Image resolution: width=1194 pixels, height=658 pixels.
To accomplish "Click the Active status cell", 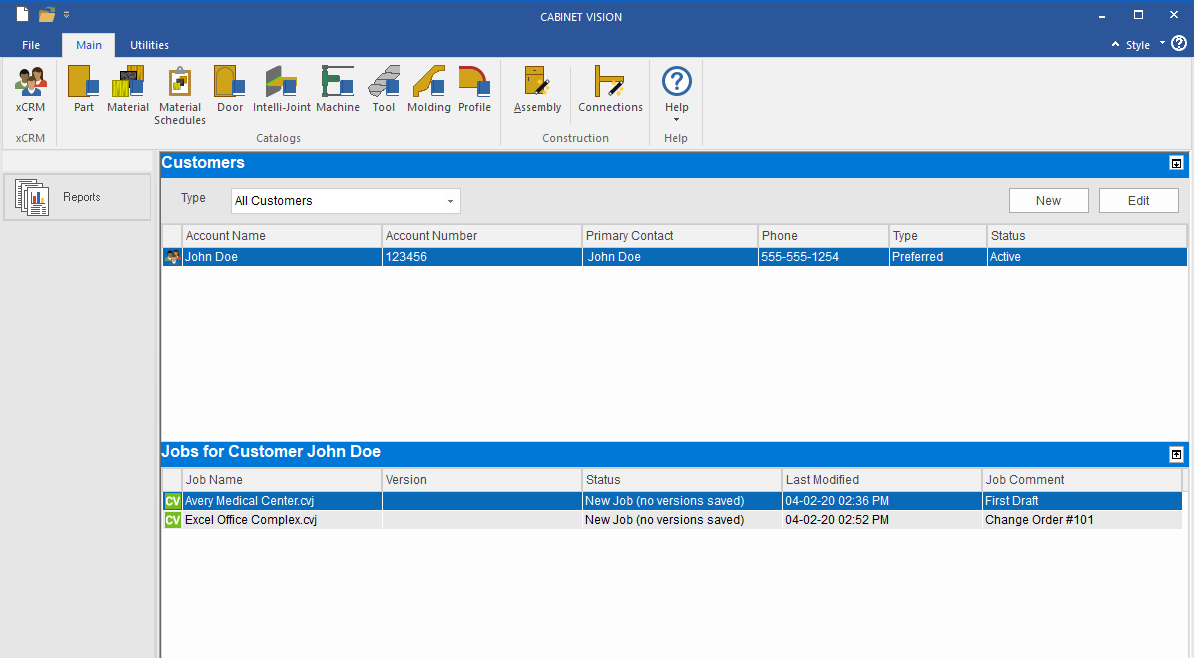I will pyautogui.click(x=1087, y=257).
